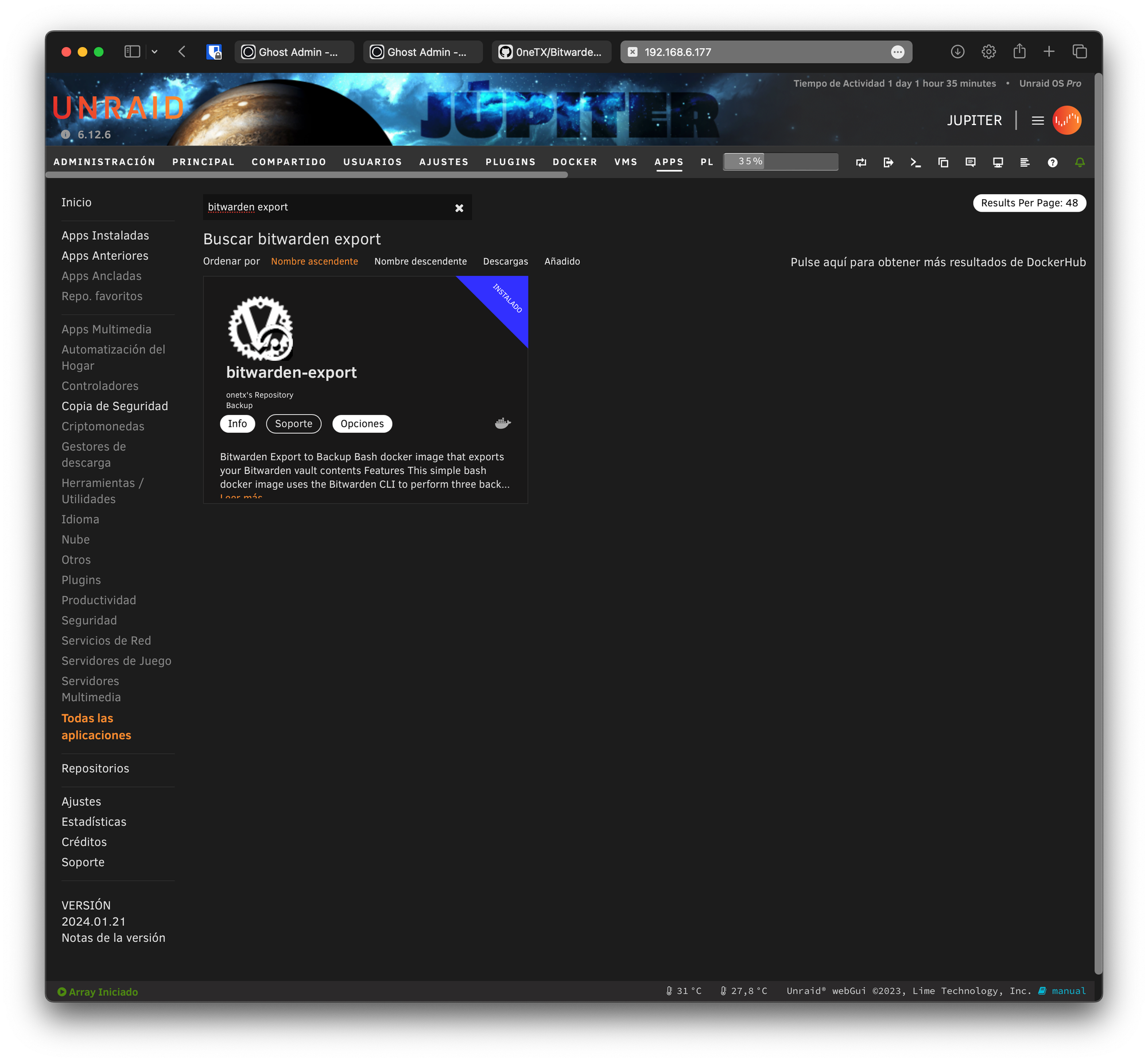Switch to the 0neTX/Bitwarde... GitHub tab
Screen dimensions: 1148x1062
[x=550, y=52]
